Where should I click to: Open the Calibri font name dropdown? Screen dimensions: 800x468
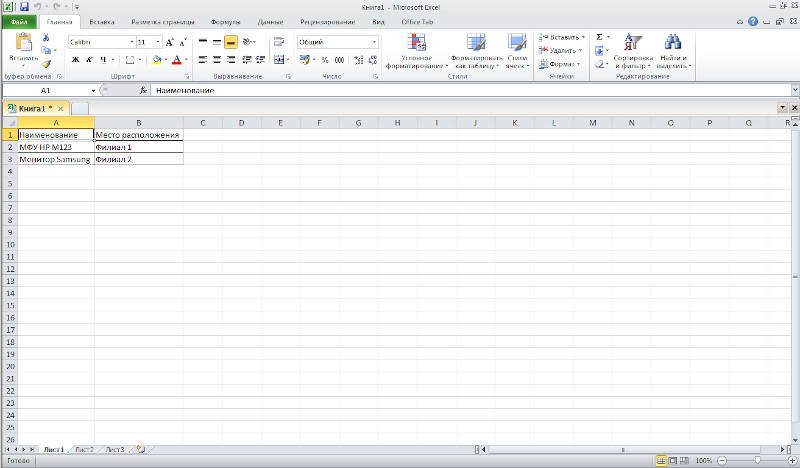point(132,42)
